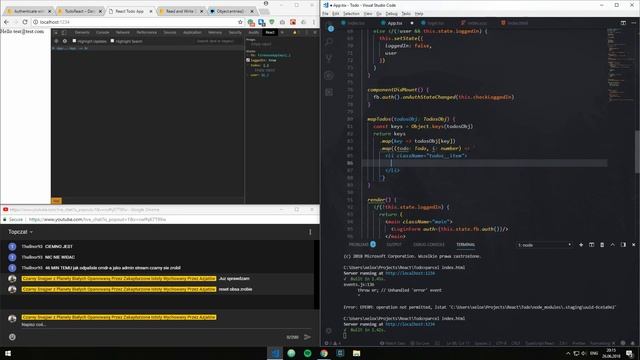The width and height of the screenshot is (640, 360).
Task: Open the Debug menu in VS Code
Action: pos(391,13)
